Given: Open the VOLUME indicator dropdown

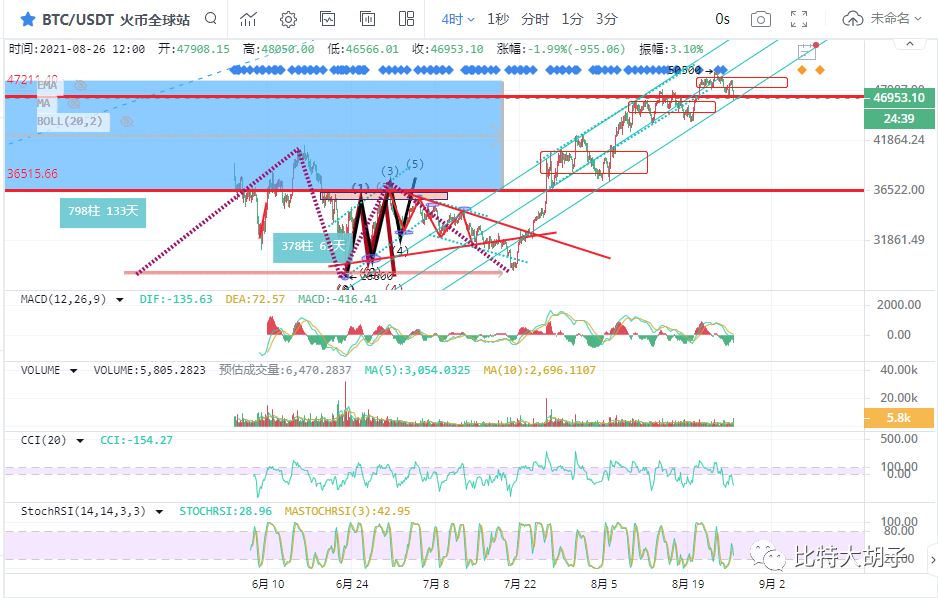Looking at the screenshot, I should 73,370.
